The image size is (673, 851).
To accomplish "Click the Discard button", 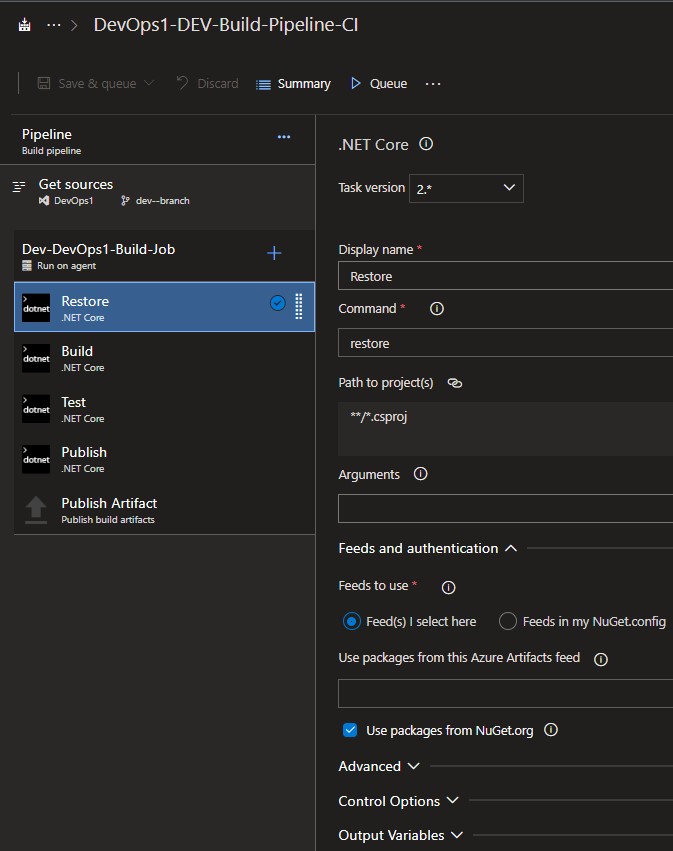I will pos(207,83).
